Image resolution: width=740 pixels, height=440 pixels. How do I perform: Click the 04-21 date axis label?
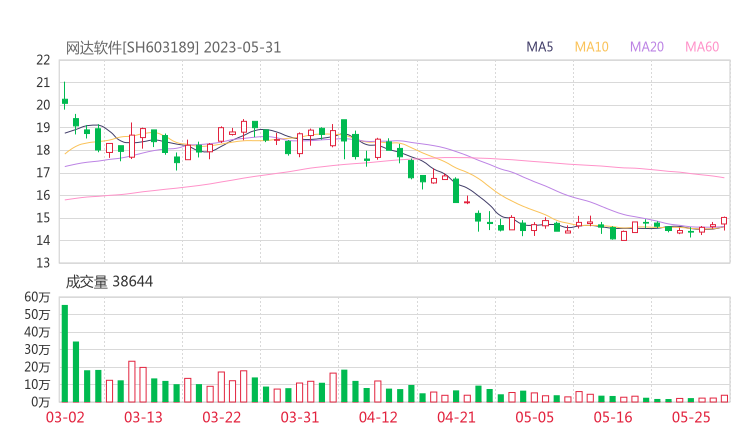point(456,417)
